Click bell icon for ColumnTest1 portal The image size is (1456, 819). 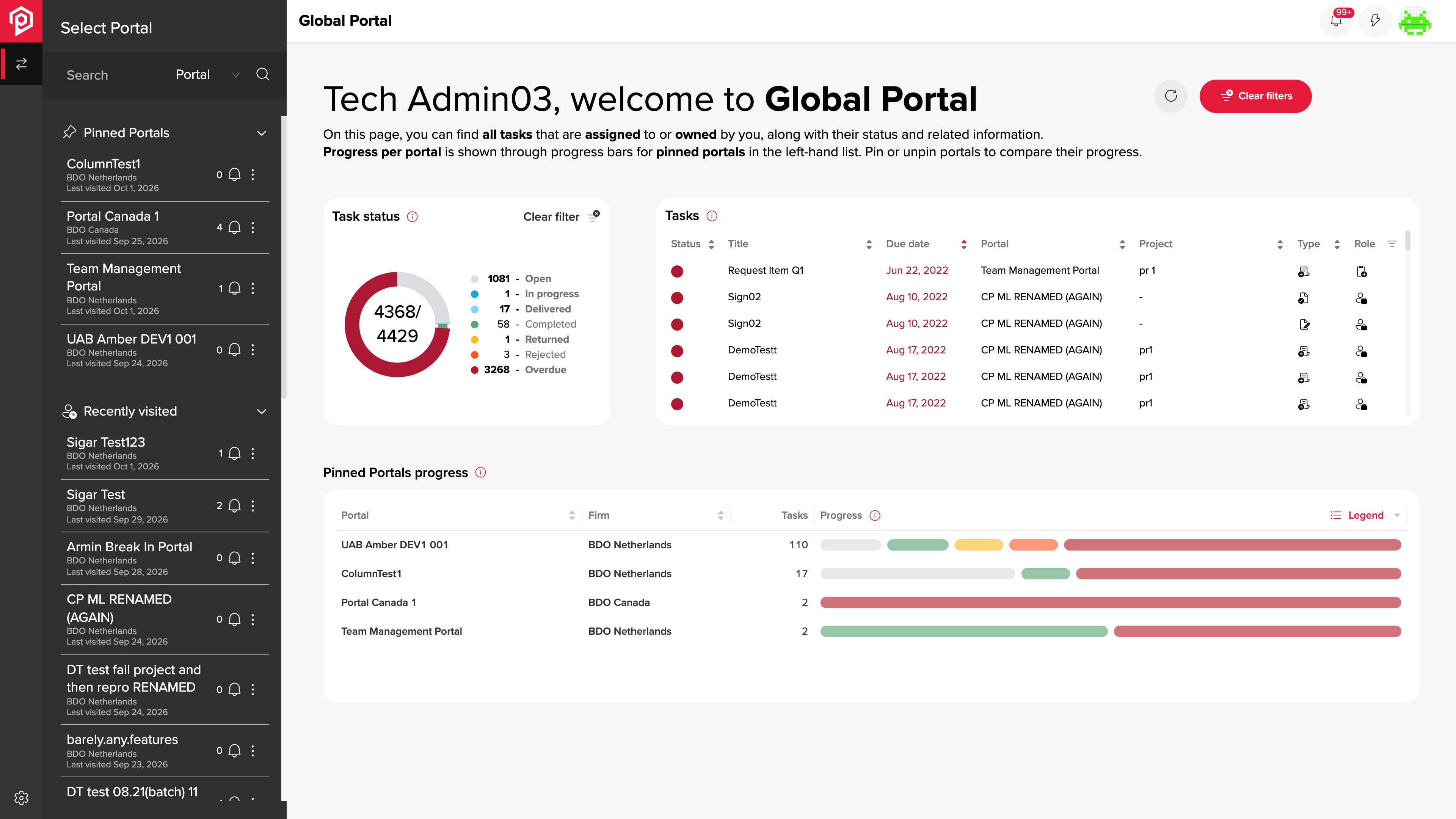pyautogui.click(x=235, y=175)
